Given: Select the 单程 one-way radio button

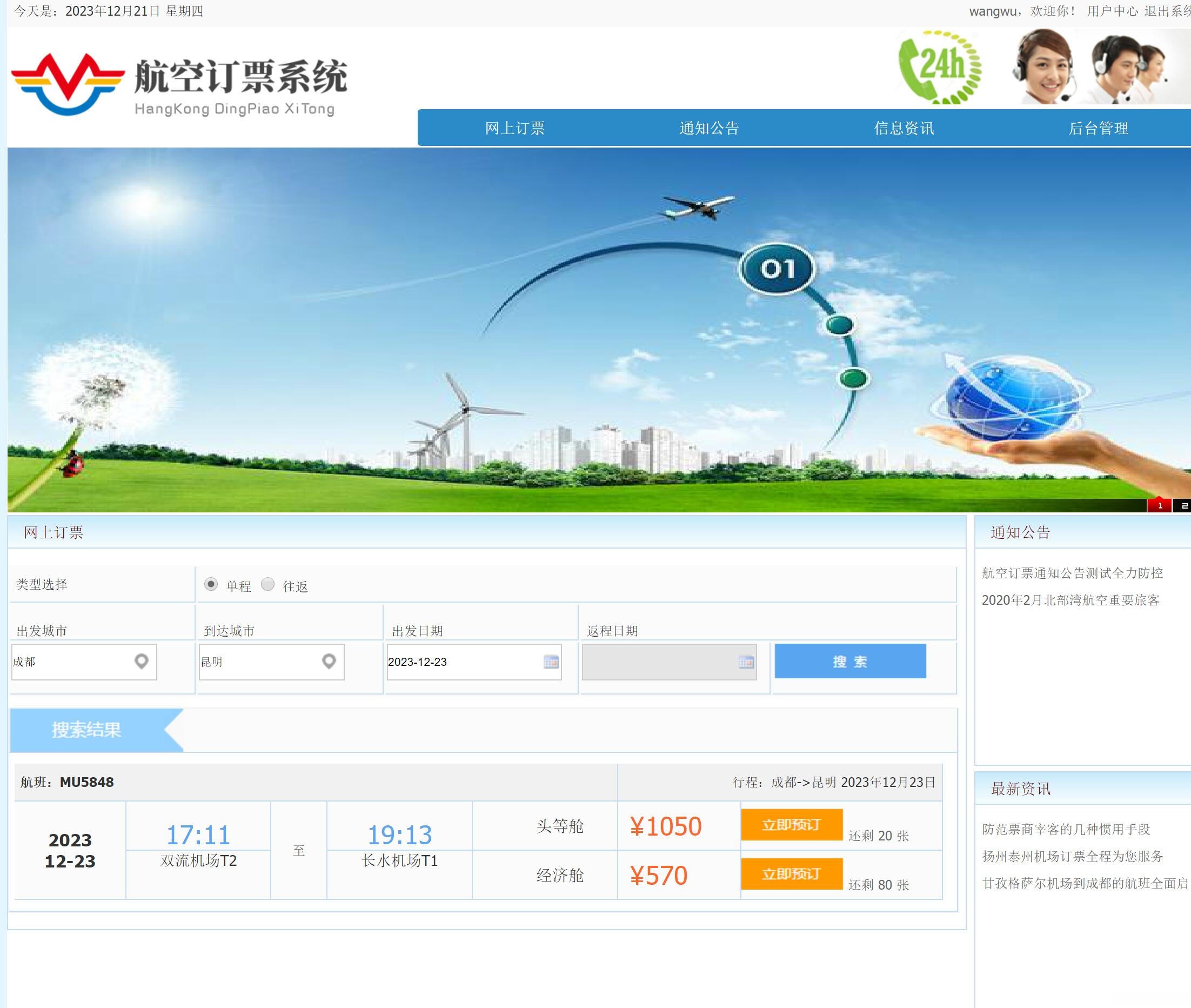Looking at the screenshot, I should (x=212, y=584).
